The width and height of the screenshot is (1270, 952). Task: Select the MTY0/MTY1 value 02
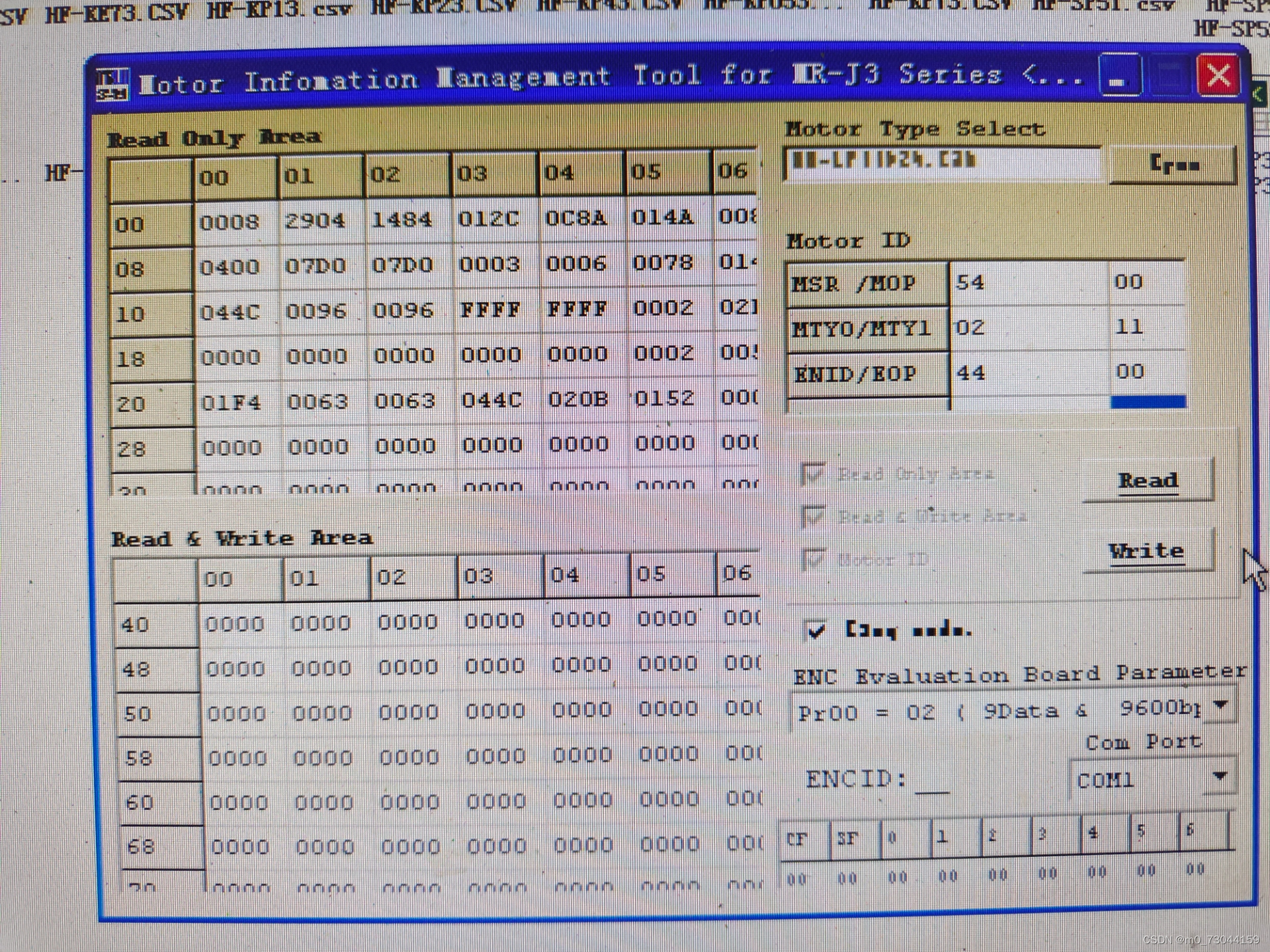(x=1029, y=328)
